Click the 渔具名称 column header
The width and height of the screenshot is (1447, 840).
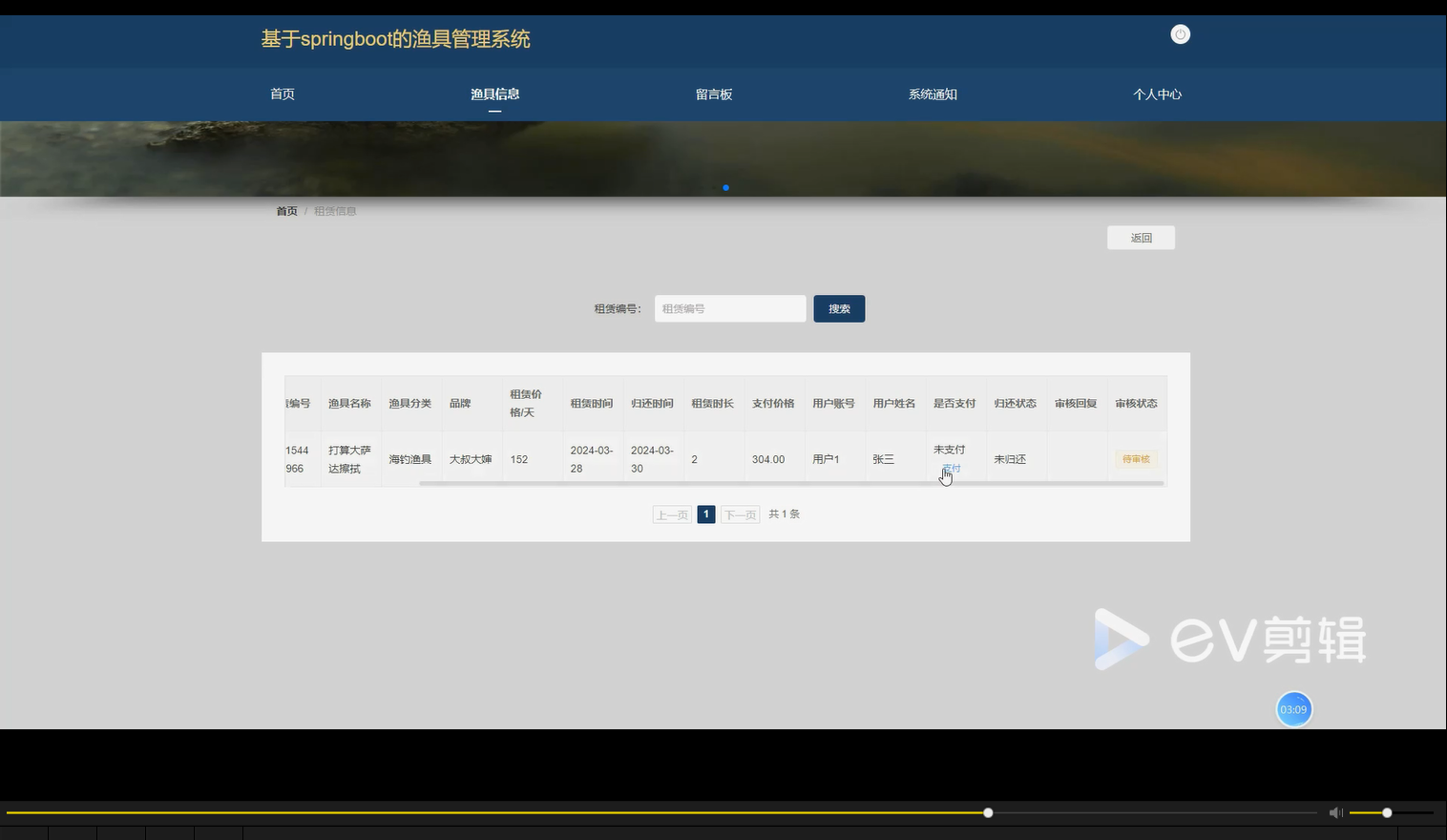pos(349,404)
